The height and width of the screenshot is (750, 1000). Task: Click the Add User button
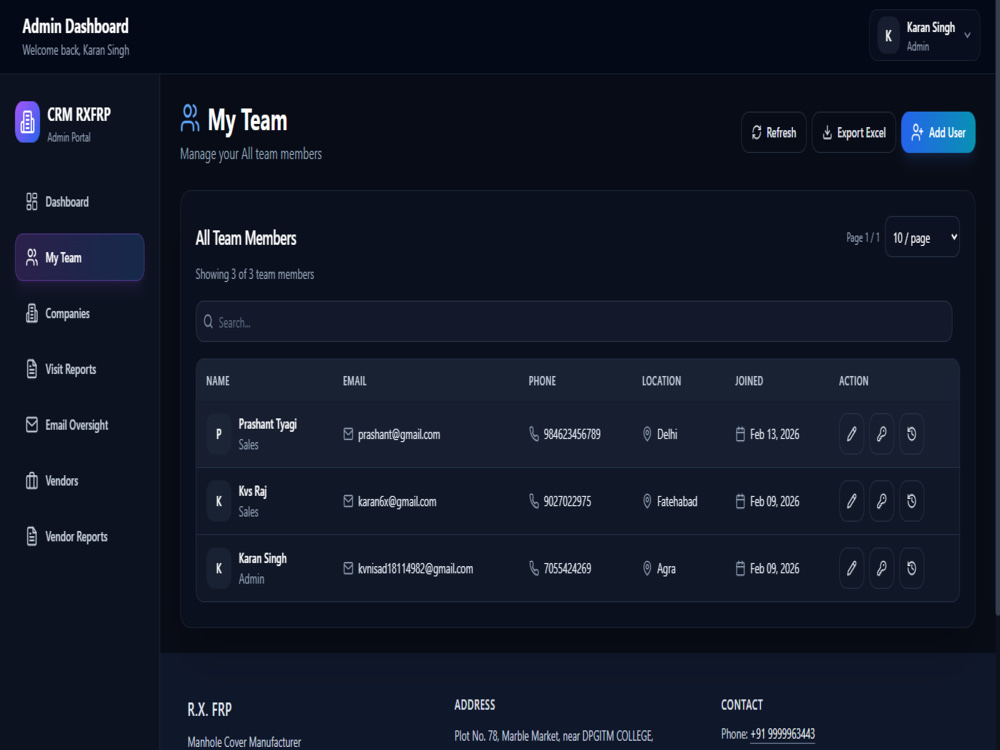pyautogui.click(x=938, y=133)
